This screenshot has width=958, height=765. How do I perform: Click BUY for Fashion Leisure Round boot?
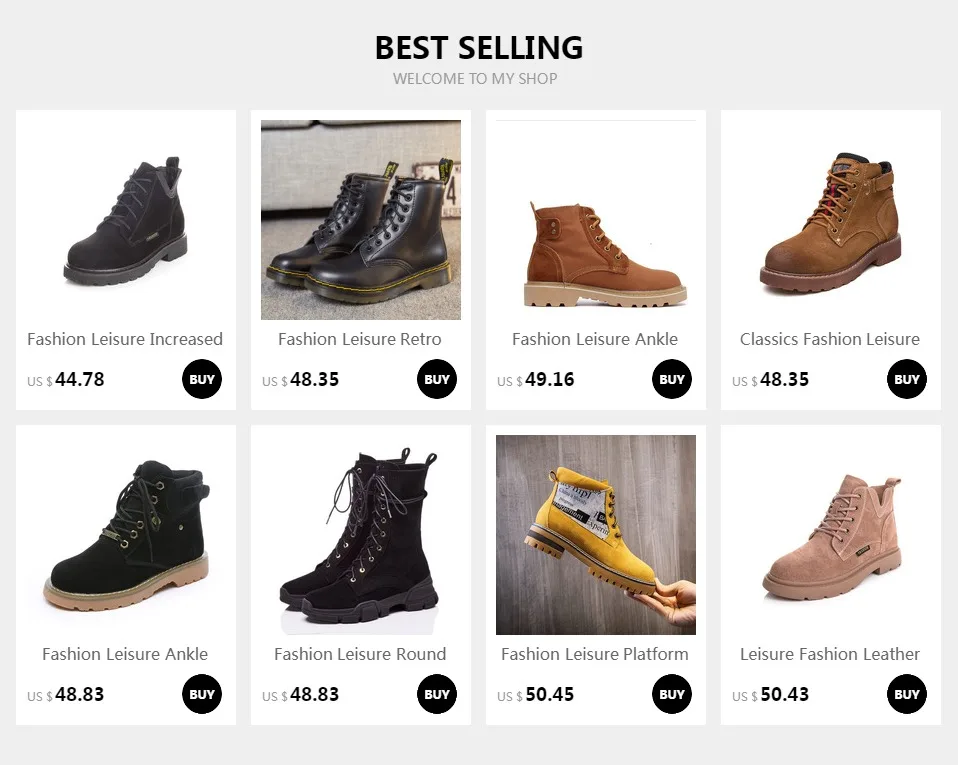pos(437,694)
